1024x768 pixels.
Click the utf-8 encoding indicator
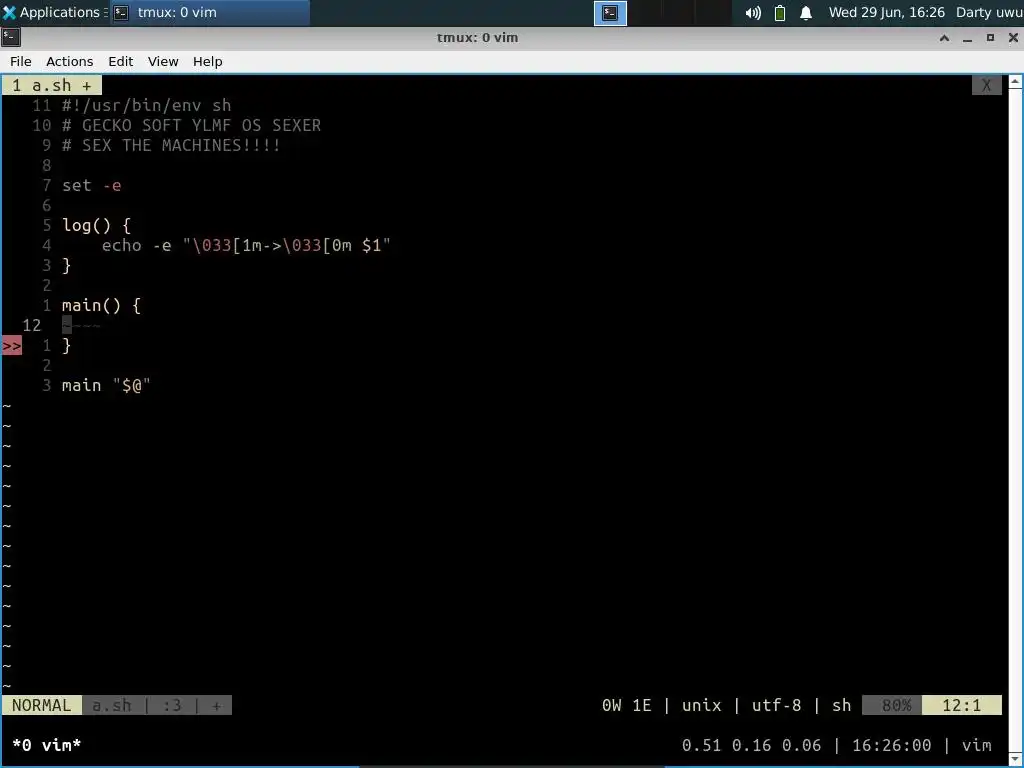point(776,705)
